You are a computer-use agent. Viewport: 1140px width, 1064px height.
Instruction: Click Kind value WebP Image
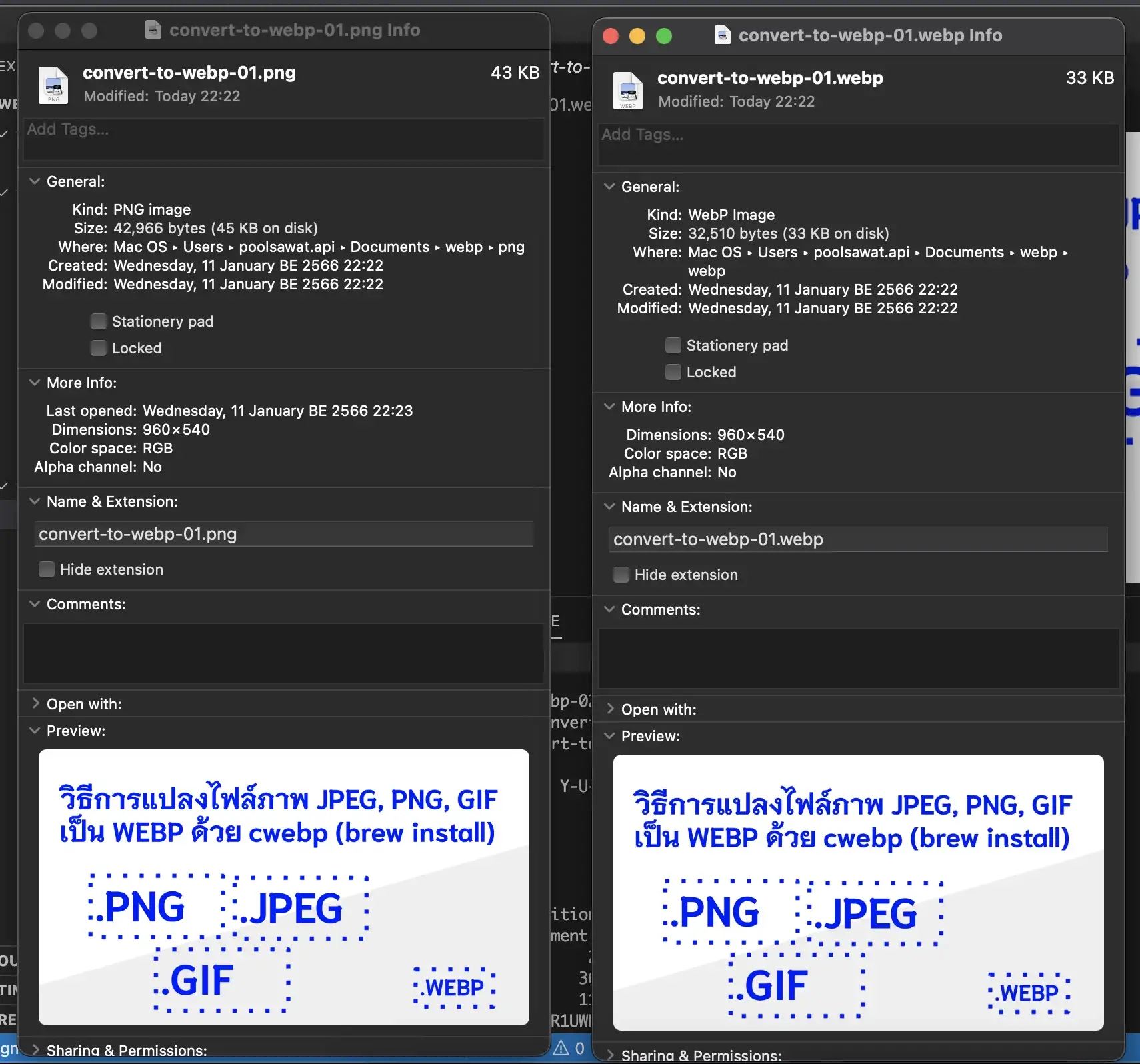pos(731,215)
